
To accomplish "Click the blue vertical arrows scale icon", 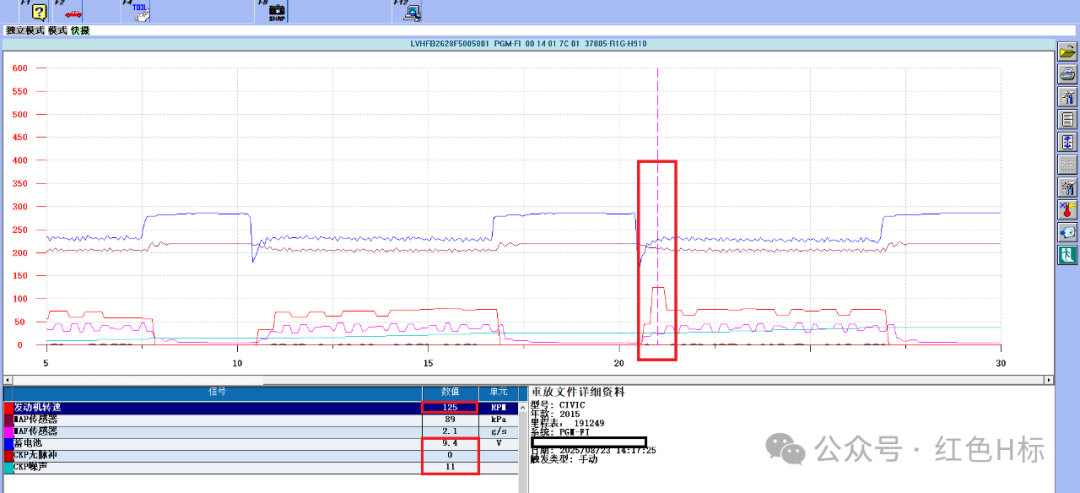I will coord(1068,142).
